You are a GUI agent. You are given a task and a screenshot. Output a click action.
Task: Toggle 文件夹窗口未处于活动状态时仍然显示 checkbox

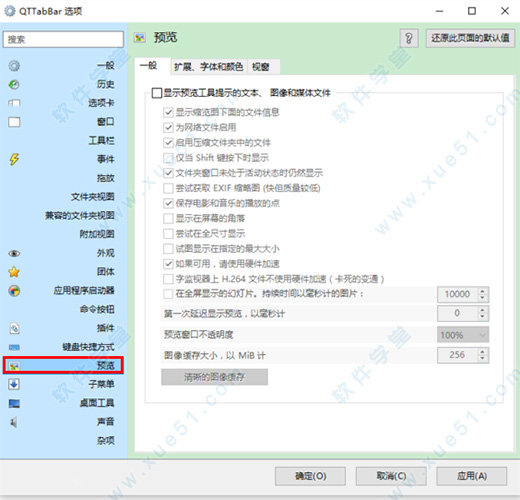coord(168,173)
